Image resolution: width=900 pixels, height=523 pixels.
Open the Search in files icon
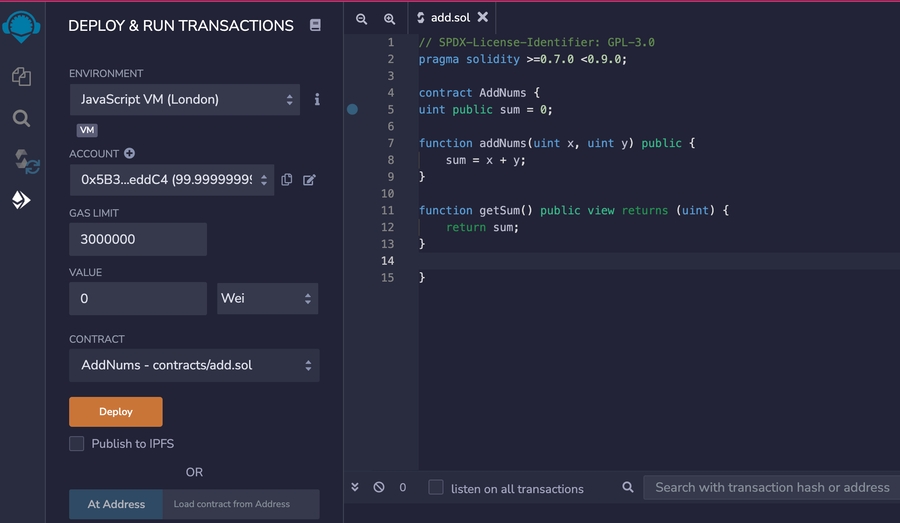pos(21,118)
